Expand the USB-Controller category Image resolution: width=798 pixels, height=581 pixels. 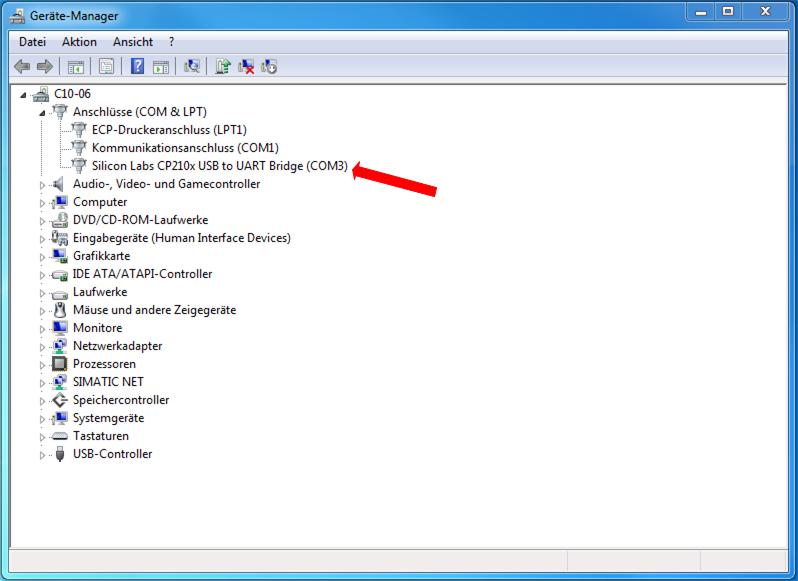pyautogui.click(x=43, y=455)
